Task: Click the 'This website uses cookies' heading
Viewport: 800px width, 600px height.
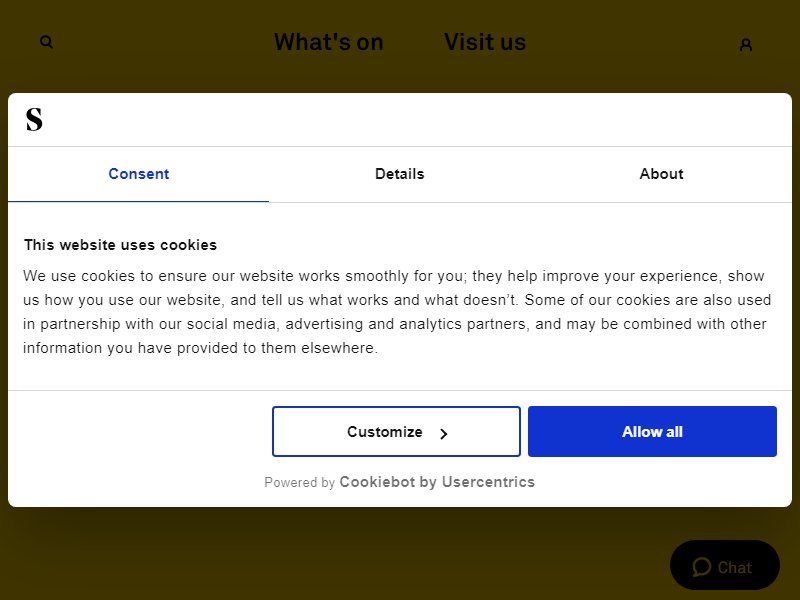Action: point(120,245)
